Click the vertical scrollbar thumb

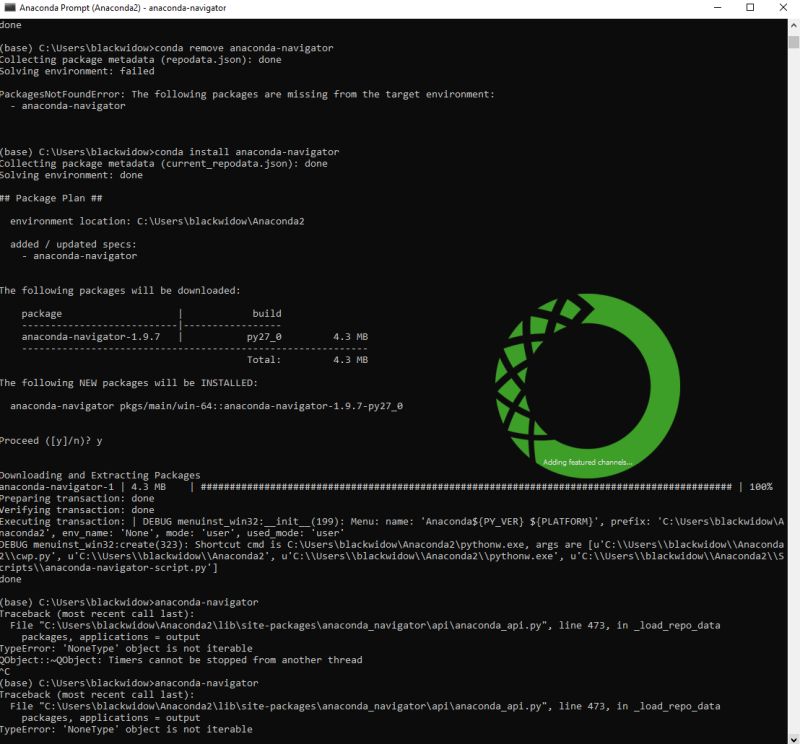click(794, 41)
